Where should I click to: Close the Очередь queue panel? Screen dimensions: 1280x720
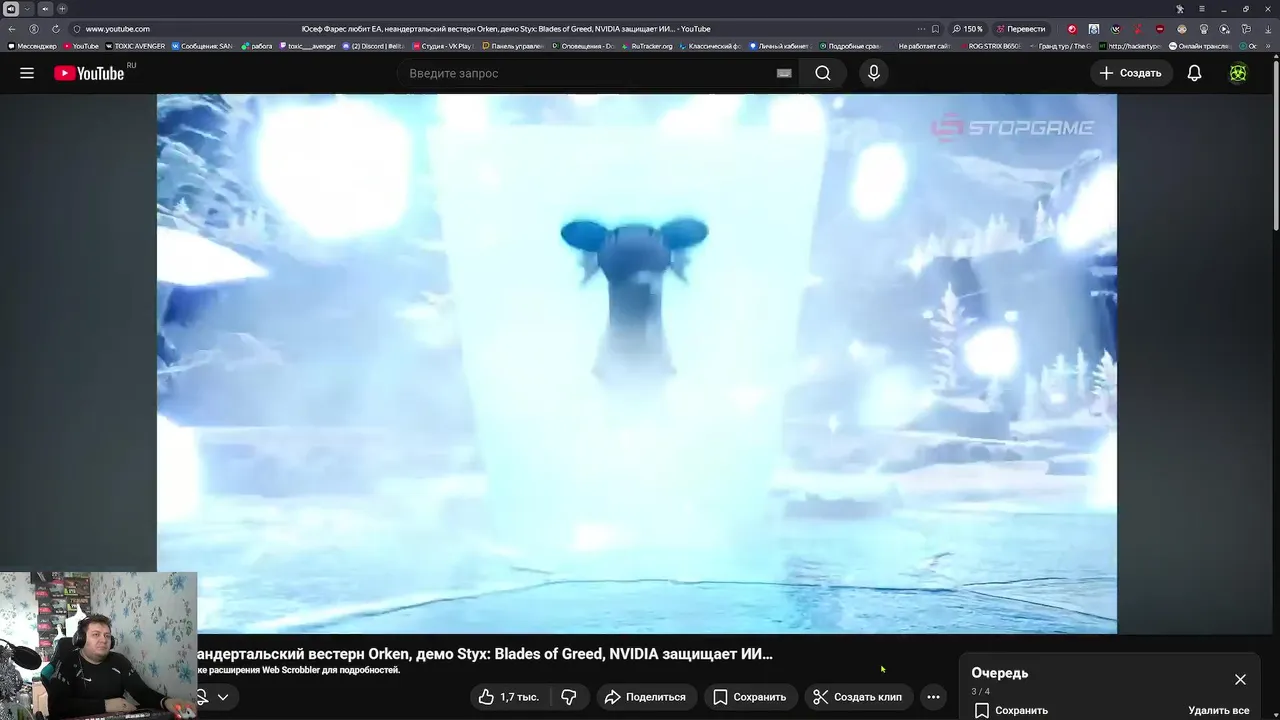[1240, 679]
